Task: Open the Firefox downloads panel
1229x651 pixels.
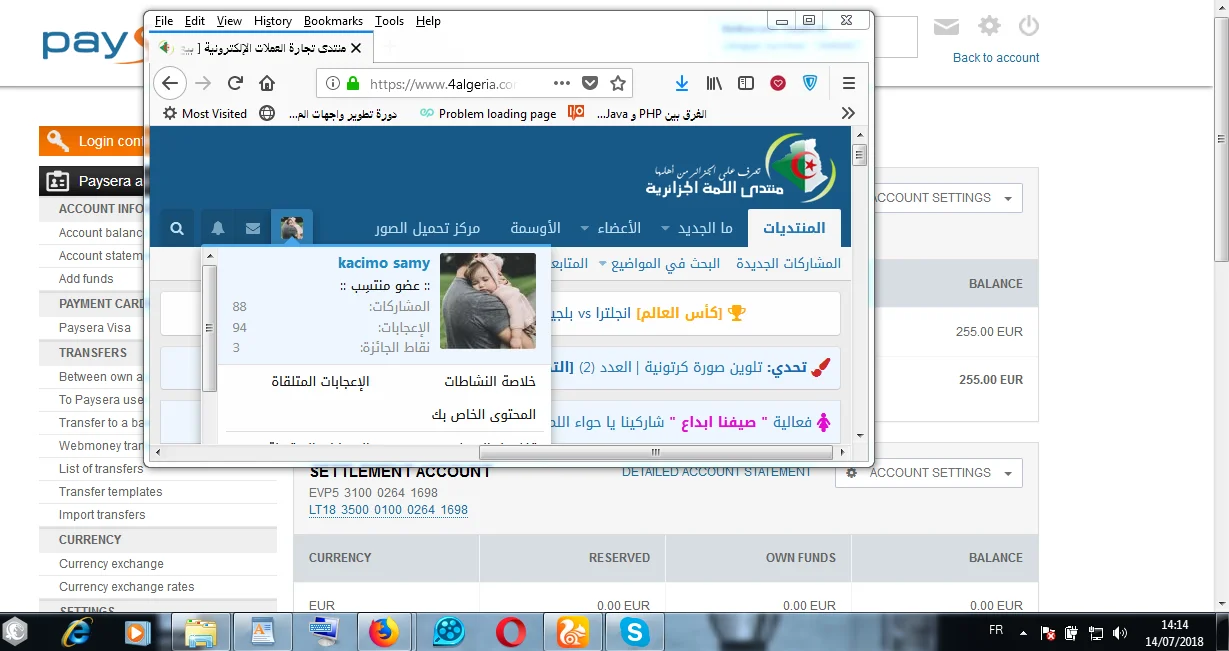Action: (x=682, y=84)
